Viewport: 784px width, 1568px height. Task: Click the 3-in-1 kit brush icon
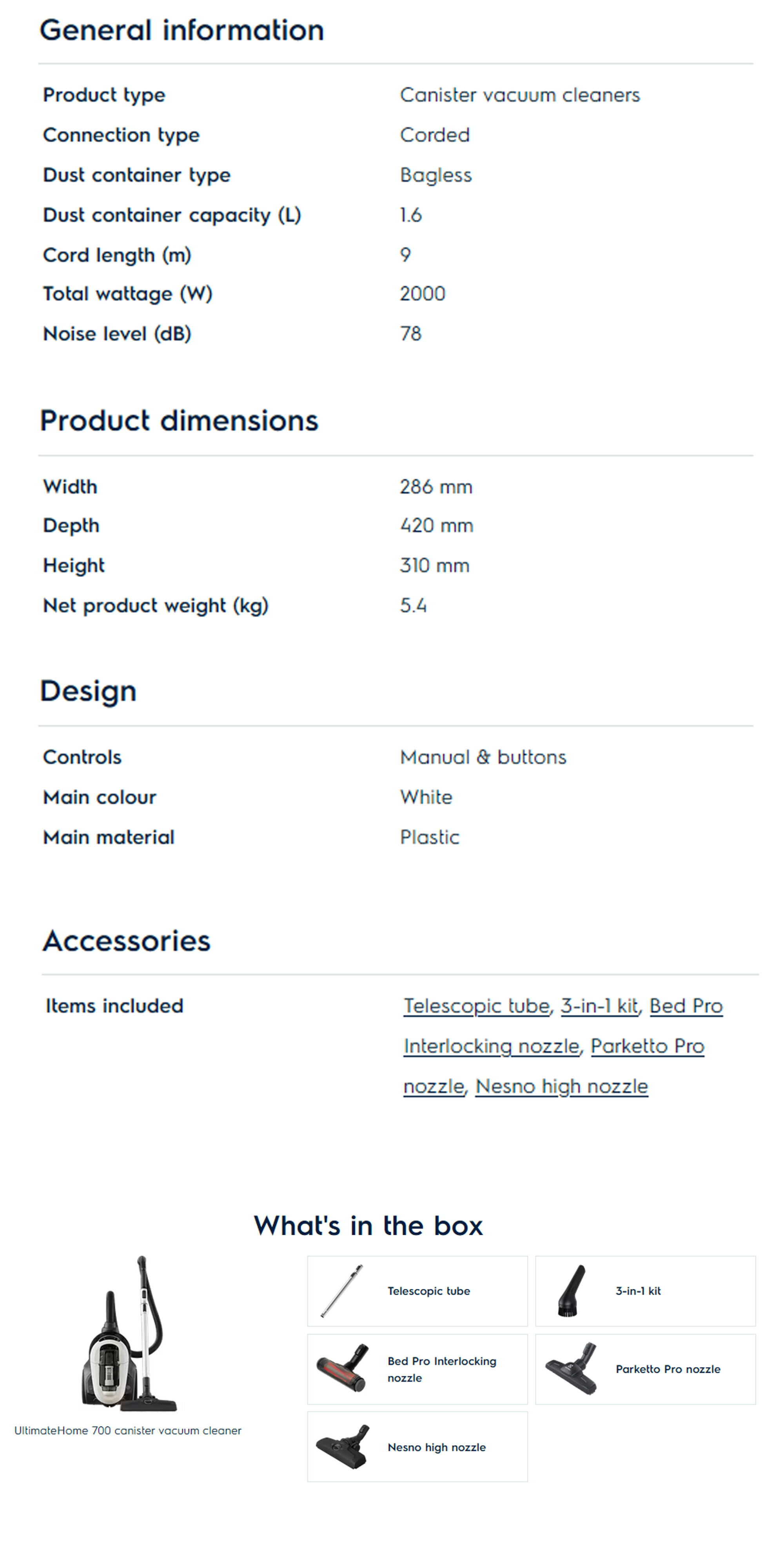coord(571,1290)
